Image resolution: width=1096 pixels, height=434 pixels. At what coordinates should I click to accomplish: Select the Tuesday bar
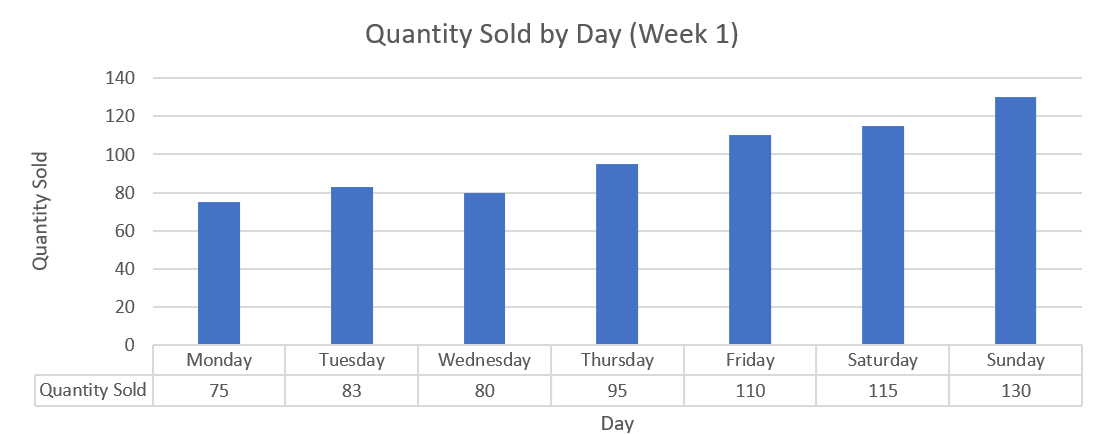352,266
